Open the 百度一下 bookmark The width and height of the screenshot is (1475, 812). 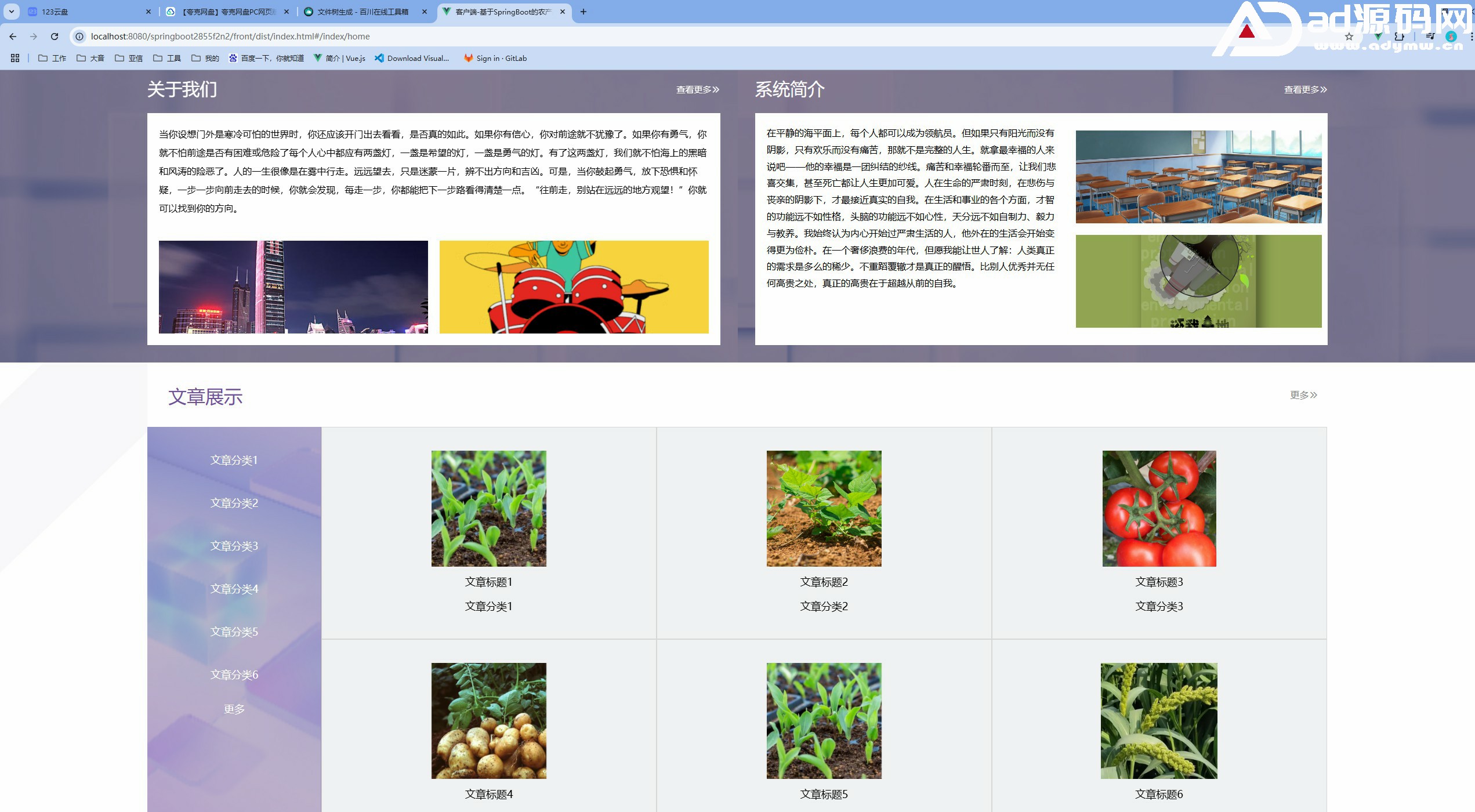click(x=266, y=58)
